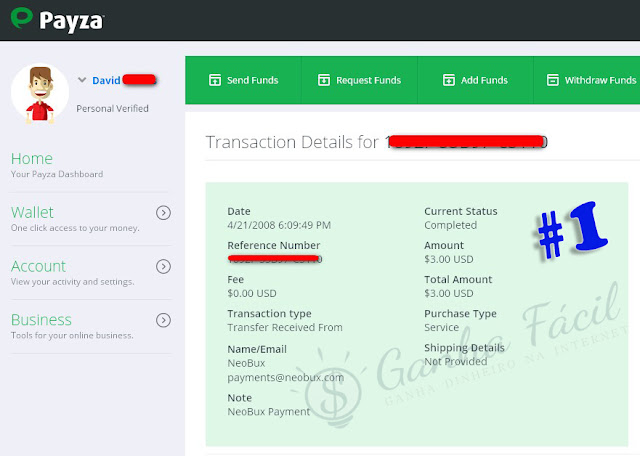Click 'Tools for your online business' text
Screen dimensions: 640x456
[x=72, y=336]
